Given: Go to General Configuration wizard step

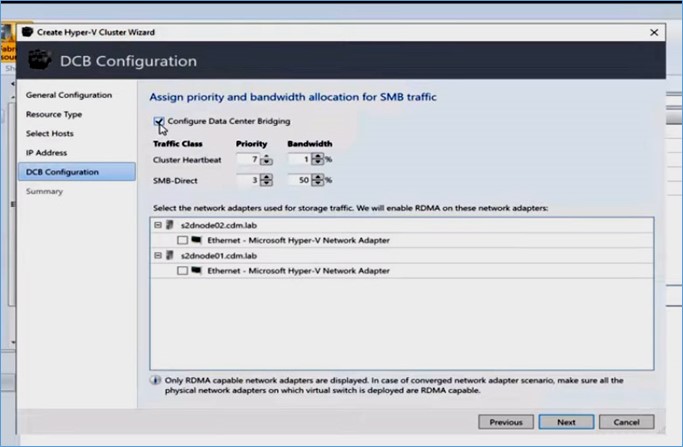Looking at the screenshot, I should (x=69, y=95).
